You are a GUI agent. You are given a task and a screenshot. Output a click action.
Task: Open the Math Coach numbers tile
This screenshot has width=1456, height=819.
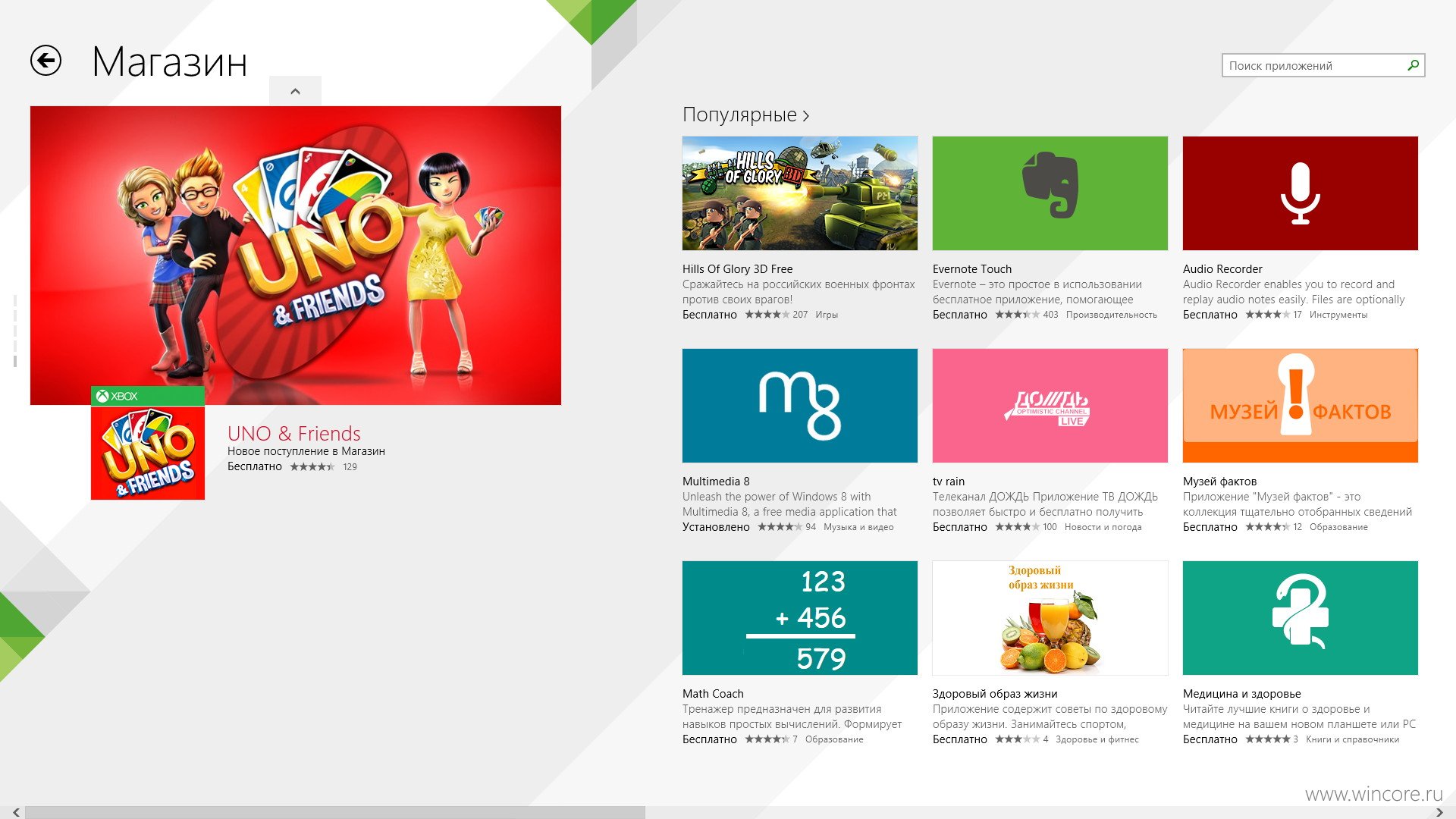pyautogui.click(x=800, y=618)
